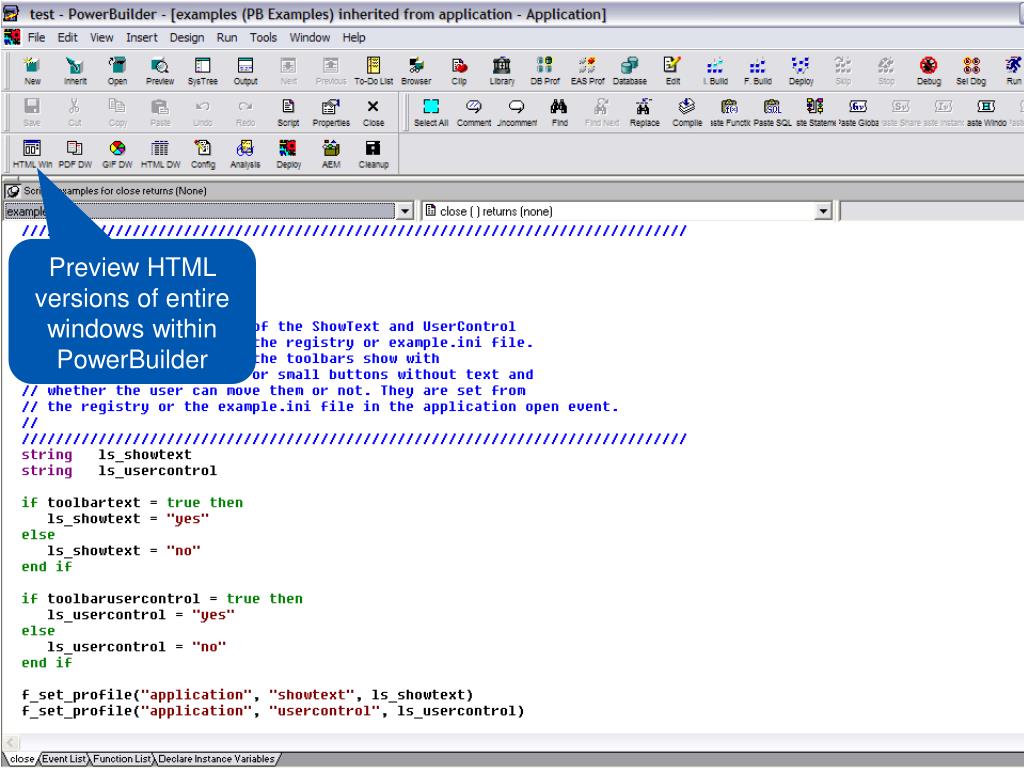The width and height of the screenshot is (1024, 768).
Task: Switch to the Function List tab
Action: pyautogui.click(x=122, y=759)
